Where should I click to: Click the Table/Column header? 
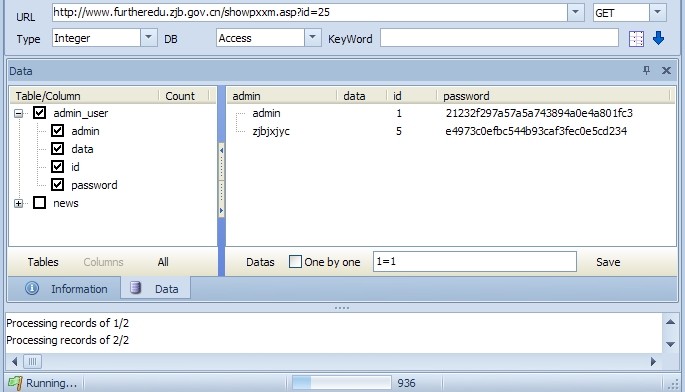pos(48,96)
